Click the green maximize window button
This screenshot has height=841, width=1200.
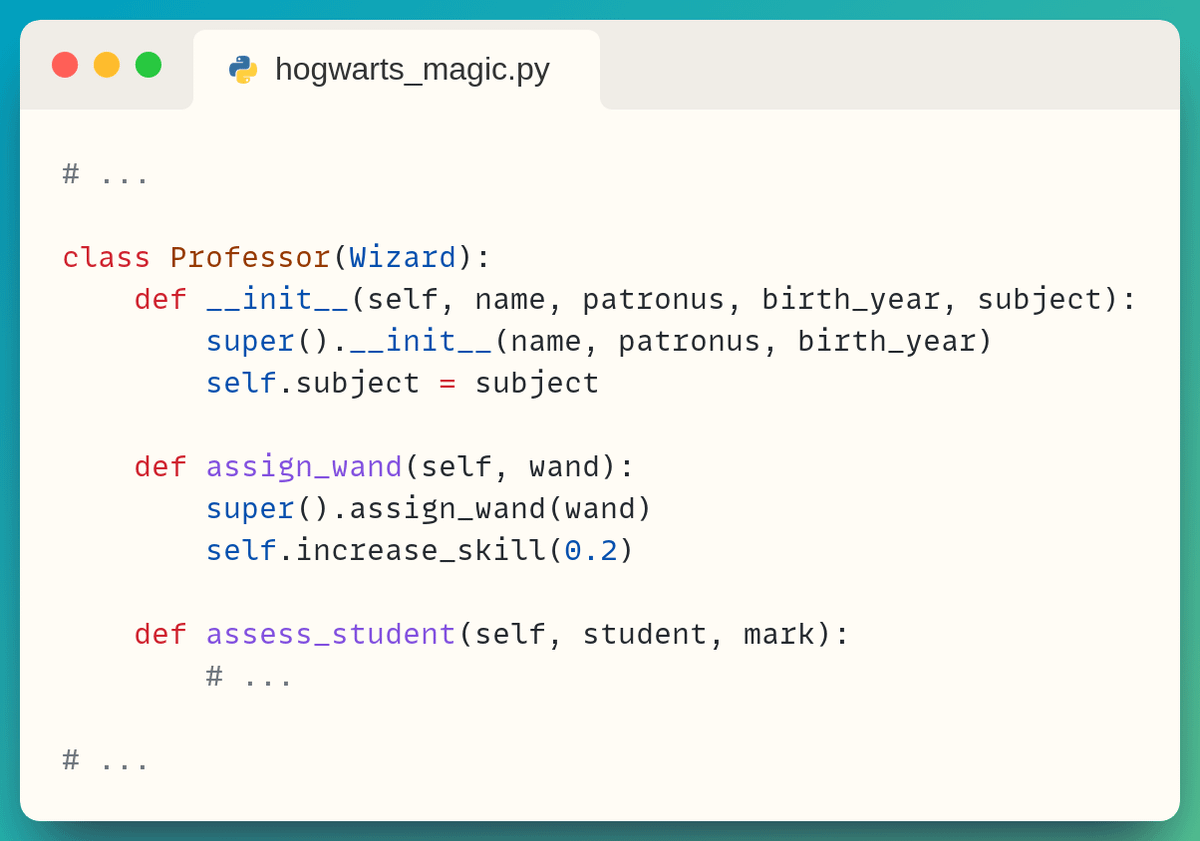pyautogui.click(x=149, y=65)
